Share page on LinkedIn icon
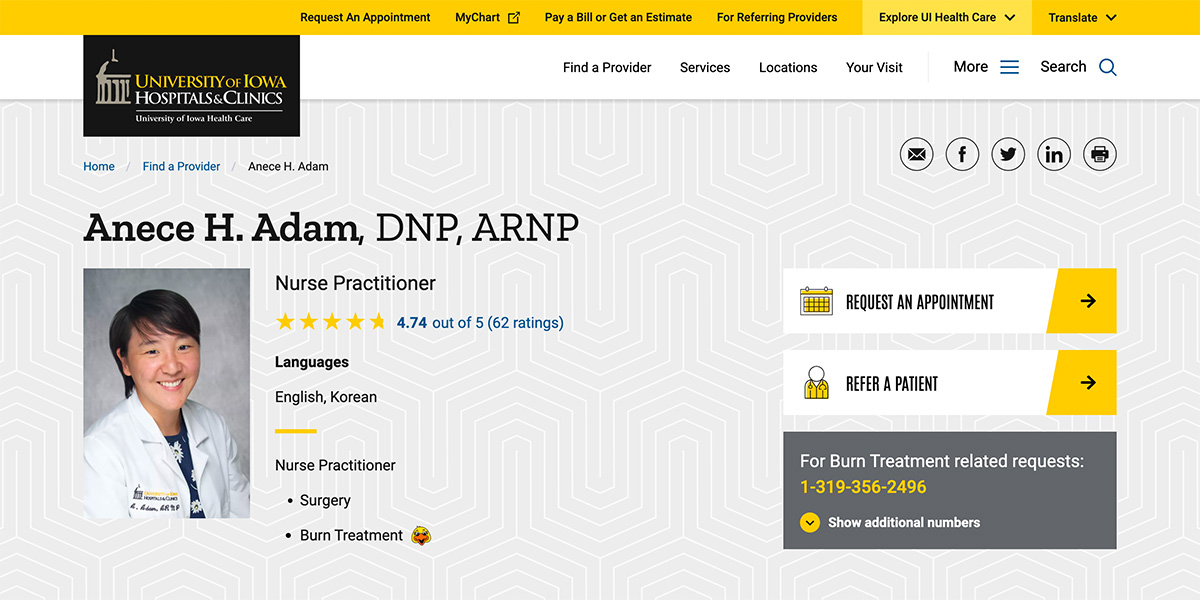The image size is (1200, 600). pos(1054,154)
